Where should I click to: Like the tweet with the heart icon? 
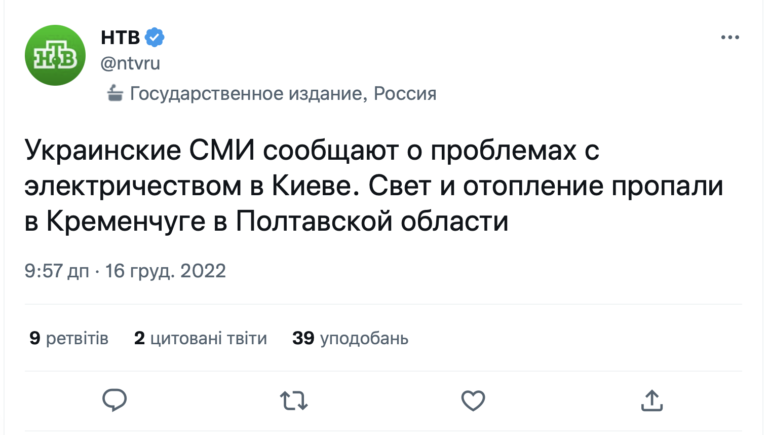coord(472,400)
